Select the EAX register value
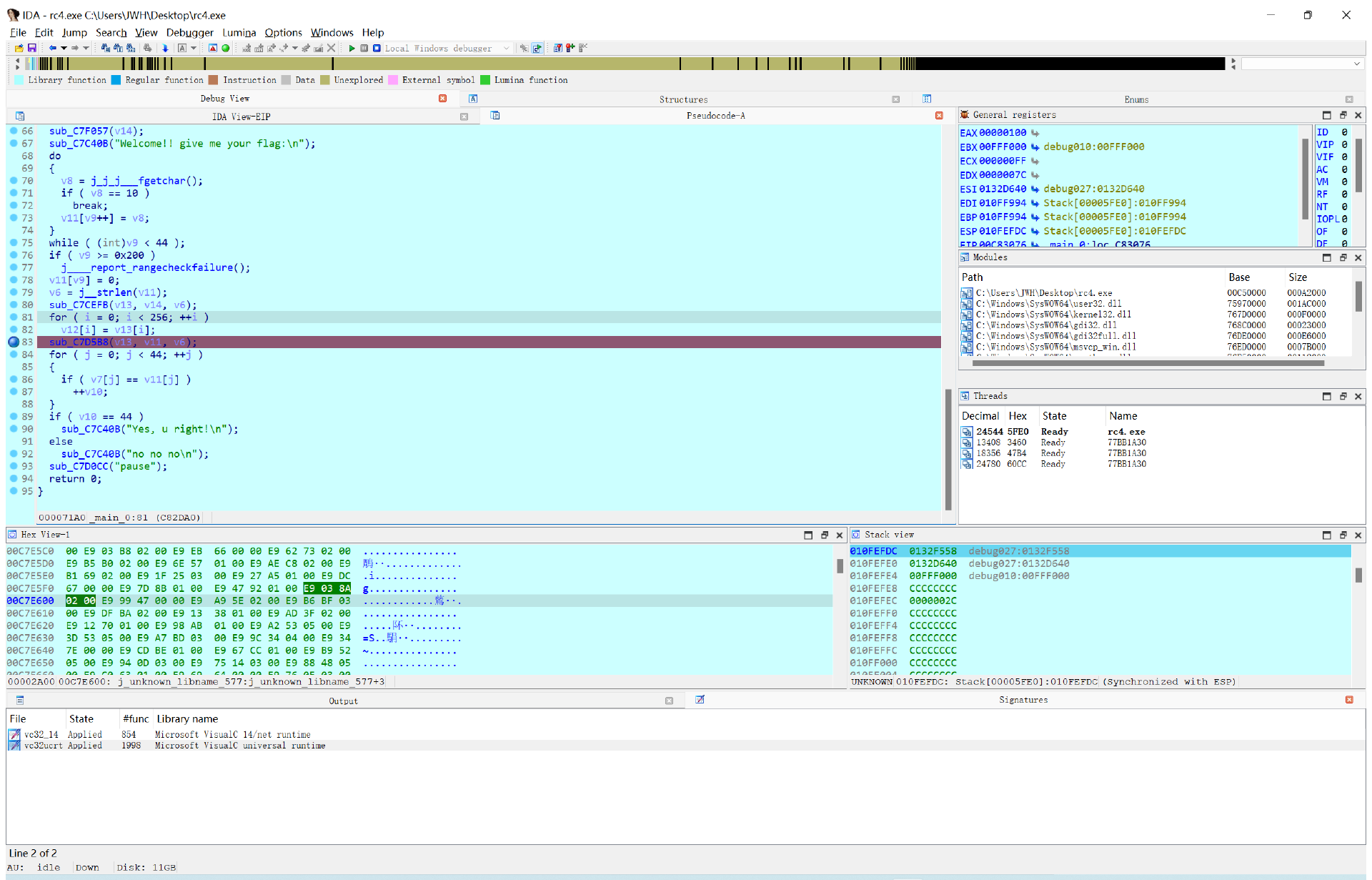Viewport: 1372px width, 880px height. 1003,132
